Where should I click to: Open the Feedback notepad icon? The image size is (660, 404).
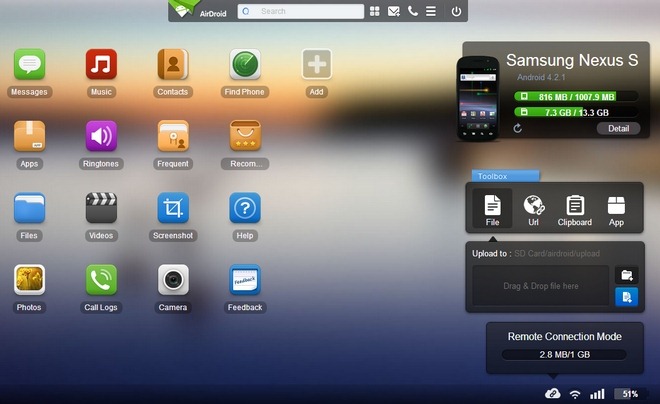tap(245, 279)
